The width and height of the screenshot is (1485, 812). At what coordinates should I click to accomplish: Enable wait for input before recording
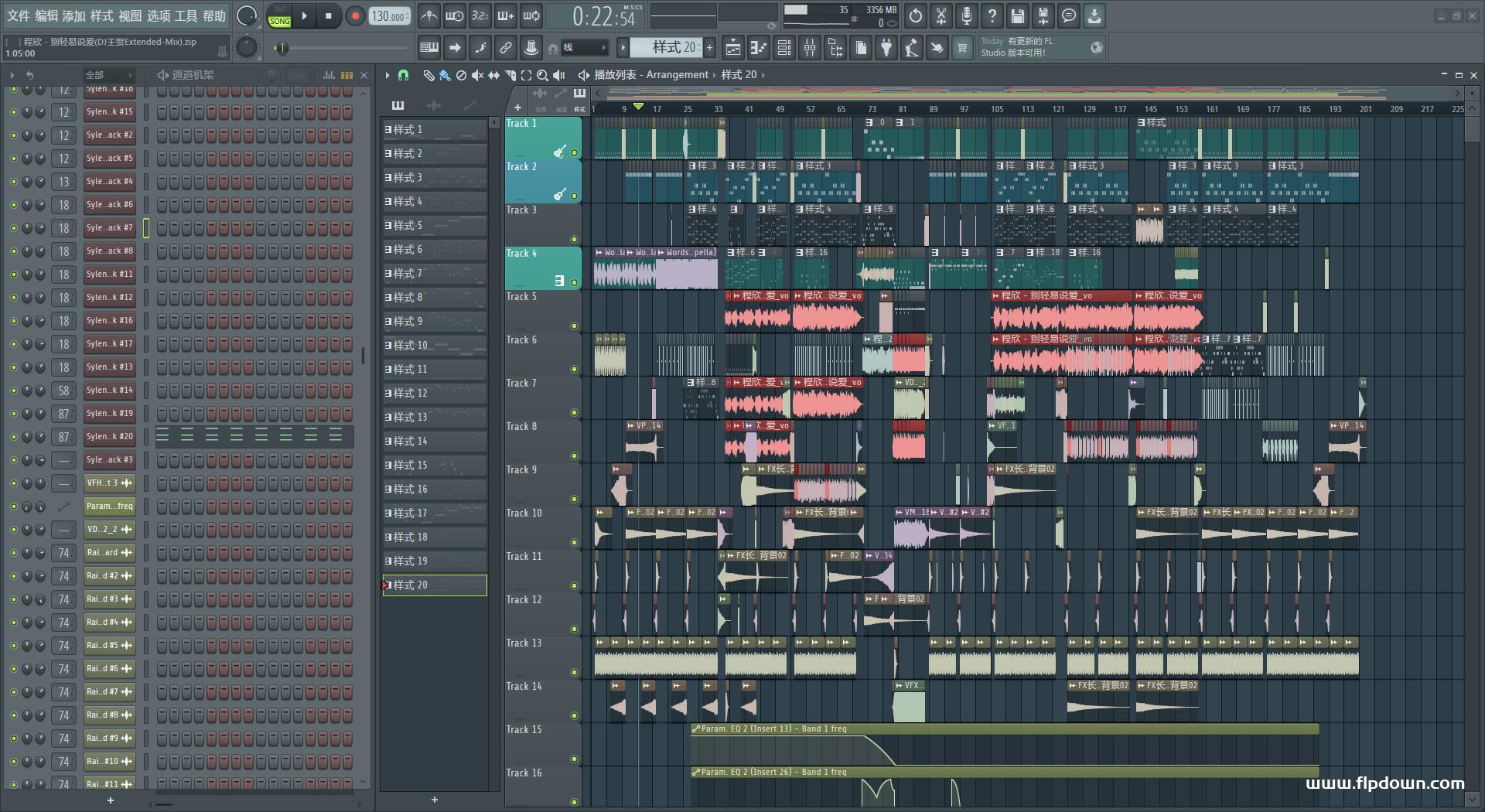coord(454,15)
